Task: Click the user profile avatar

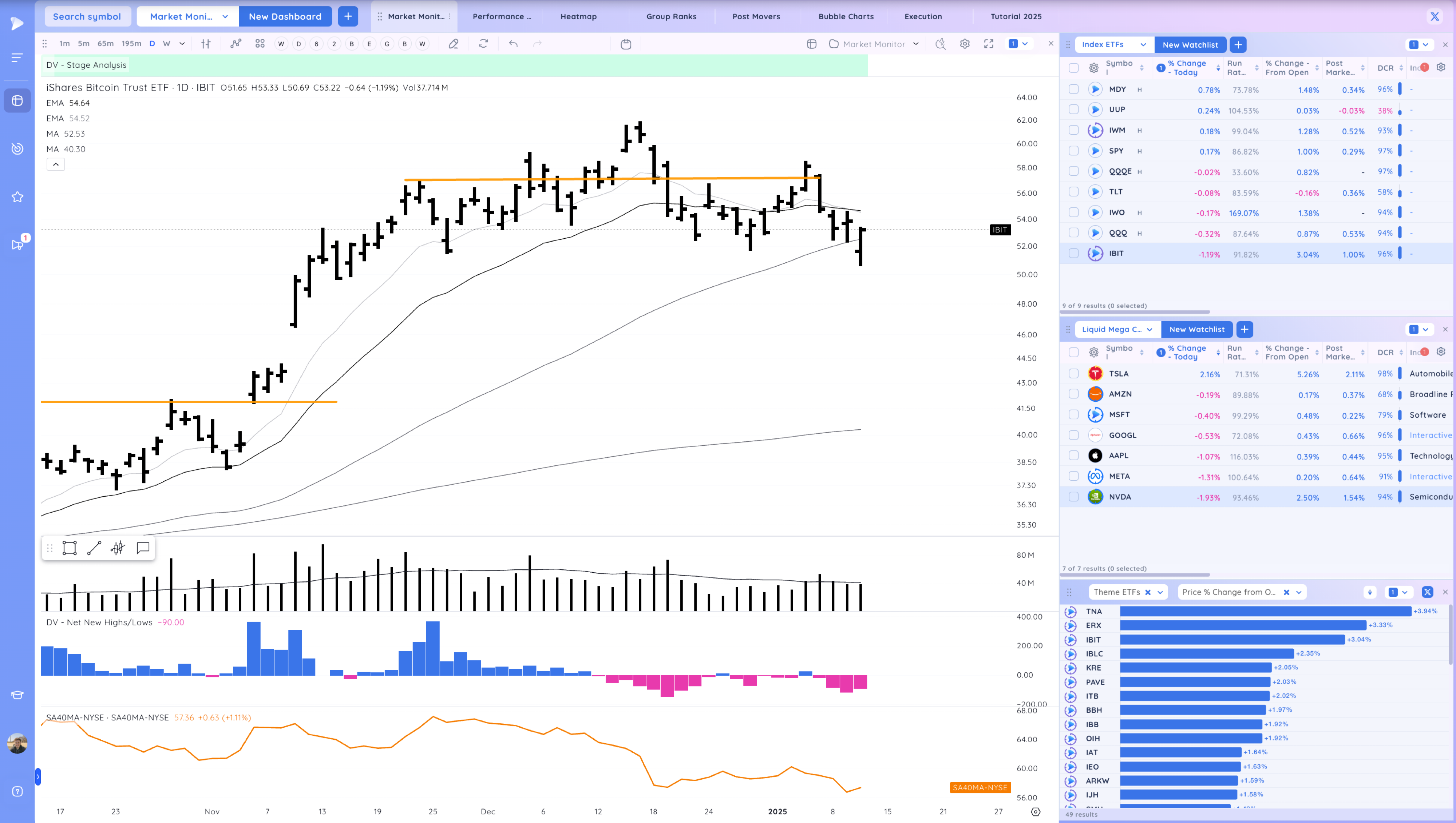Action: pos(17,743)
